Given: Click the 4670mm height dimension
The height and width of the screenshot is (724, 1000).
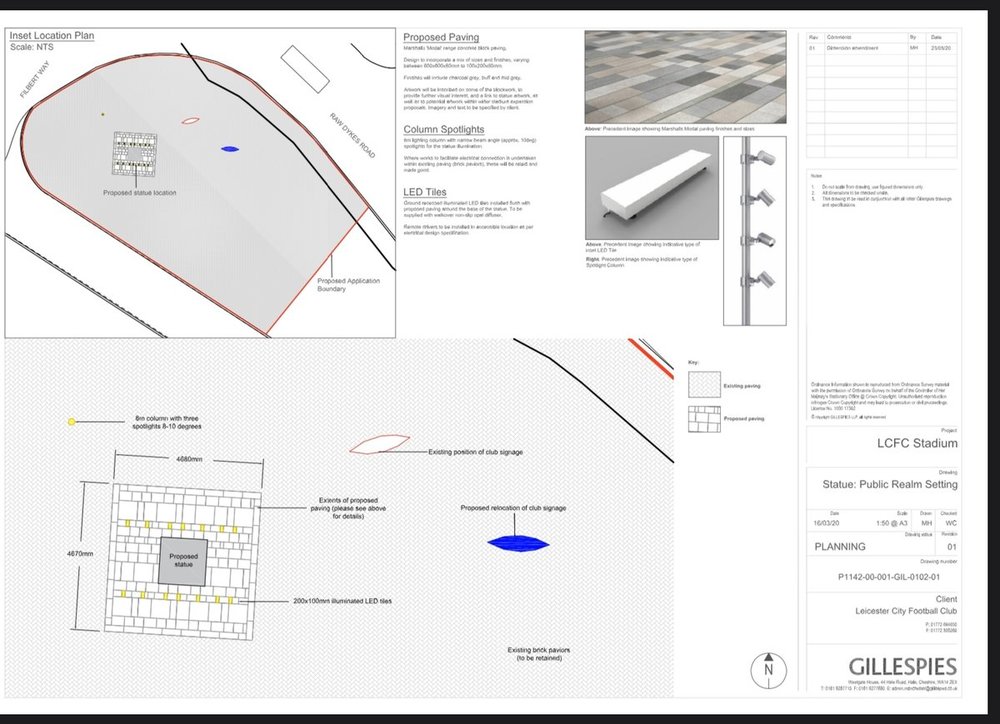Looking at the screenshot, I should [x=80, y=554].
